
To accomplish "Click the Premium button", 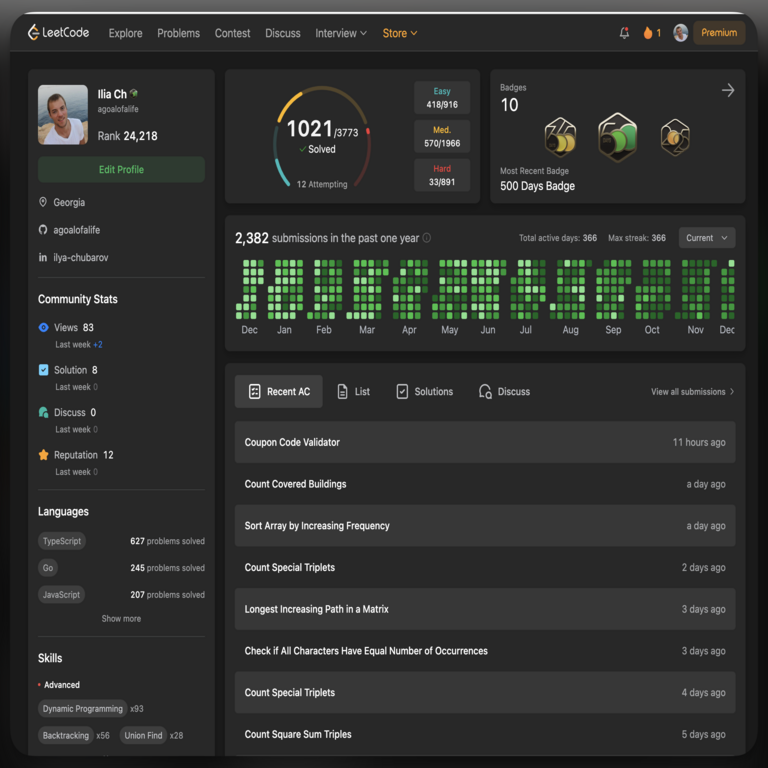I will click(718, 33).
